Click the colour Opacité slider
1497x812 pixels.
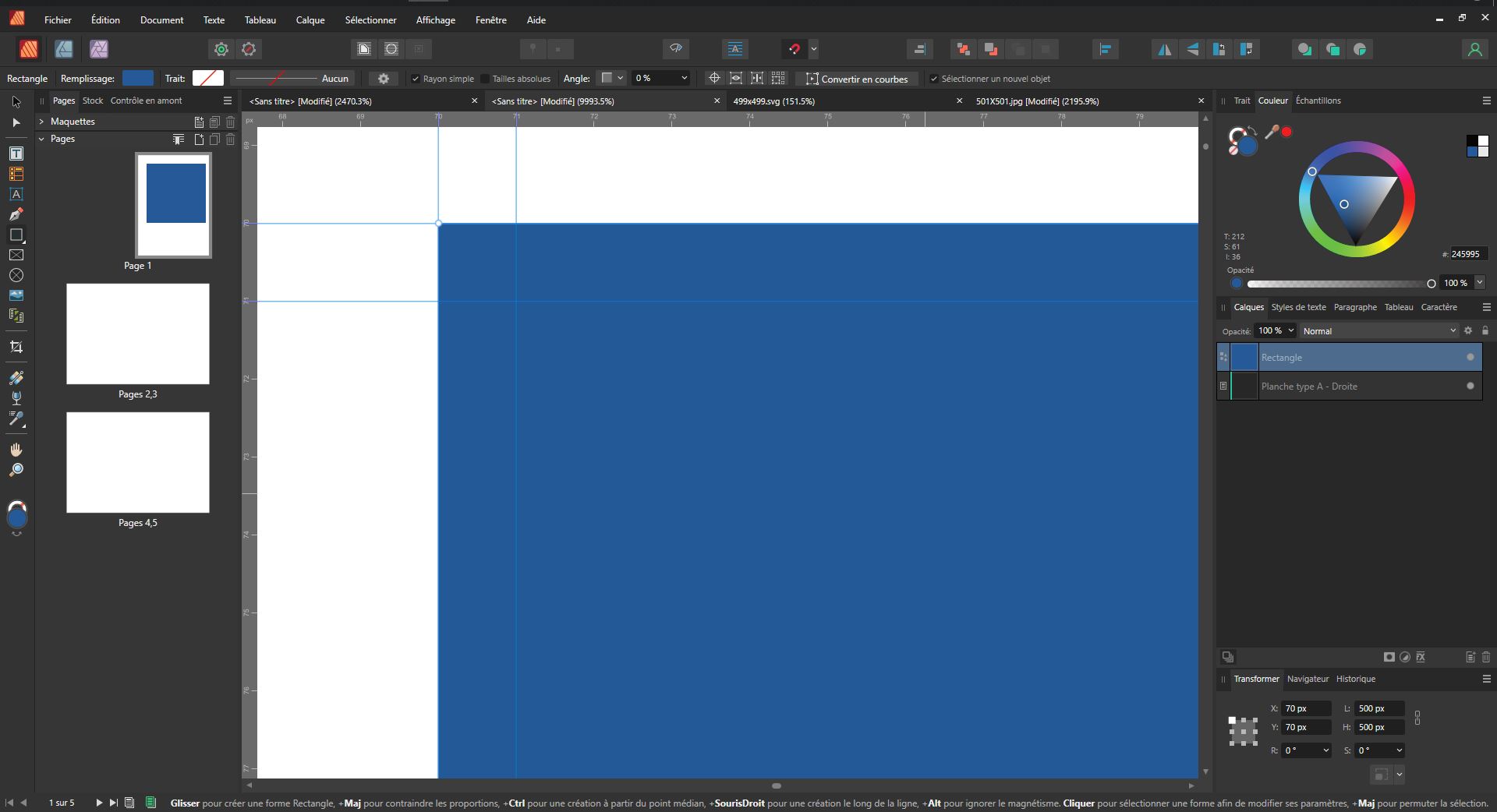pos(1341,284)
